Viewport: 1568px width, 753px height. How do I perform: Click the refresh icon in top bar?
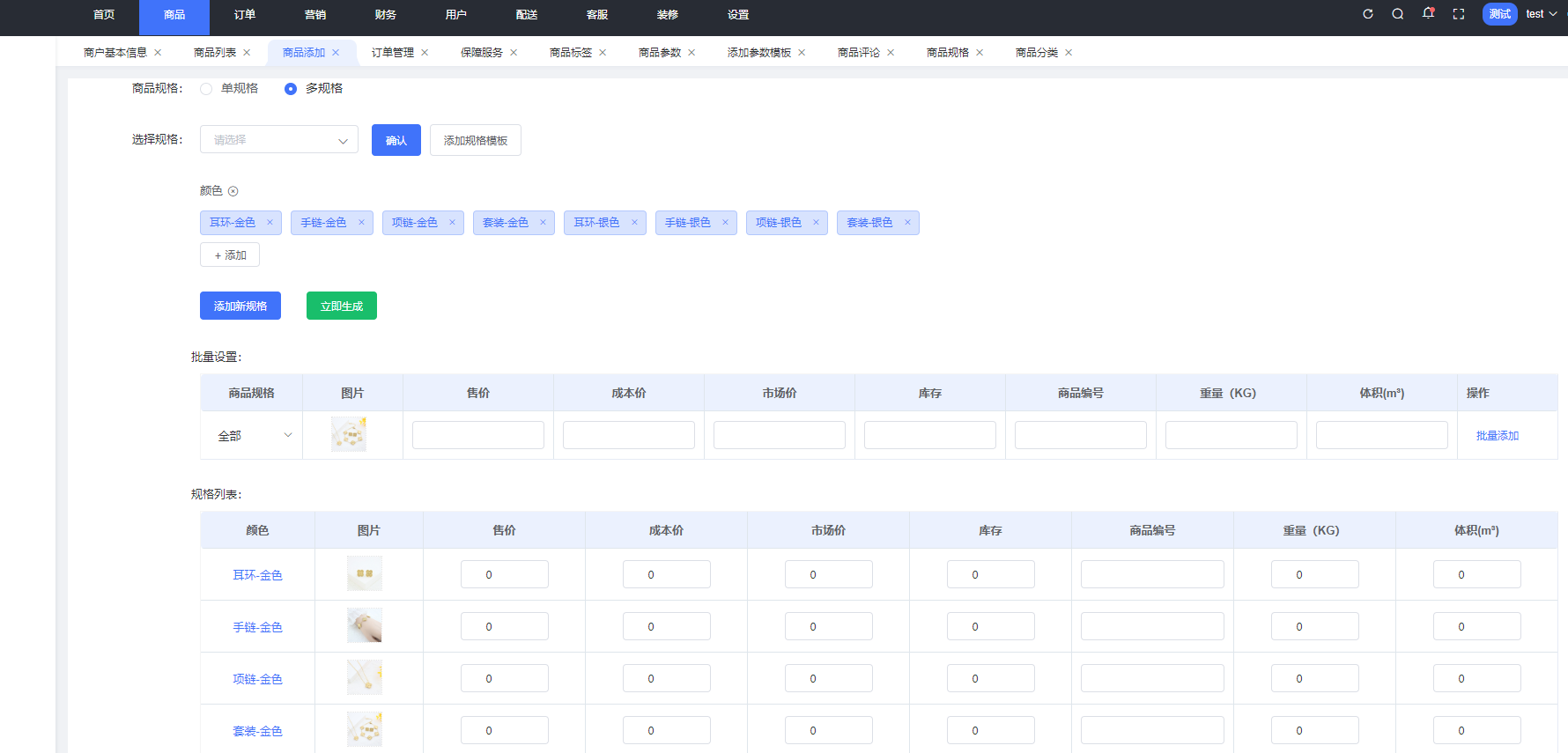point(1368,14)
